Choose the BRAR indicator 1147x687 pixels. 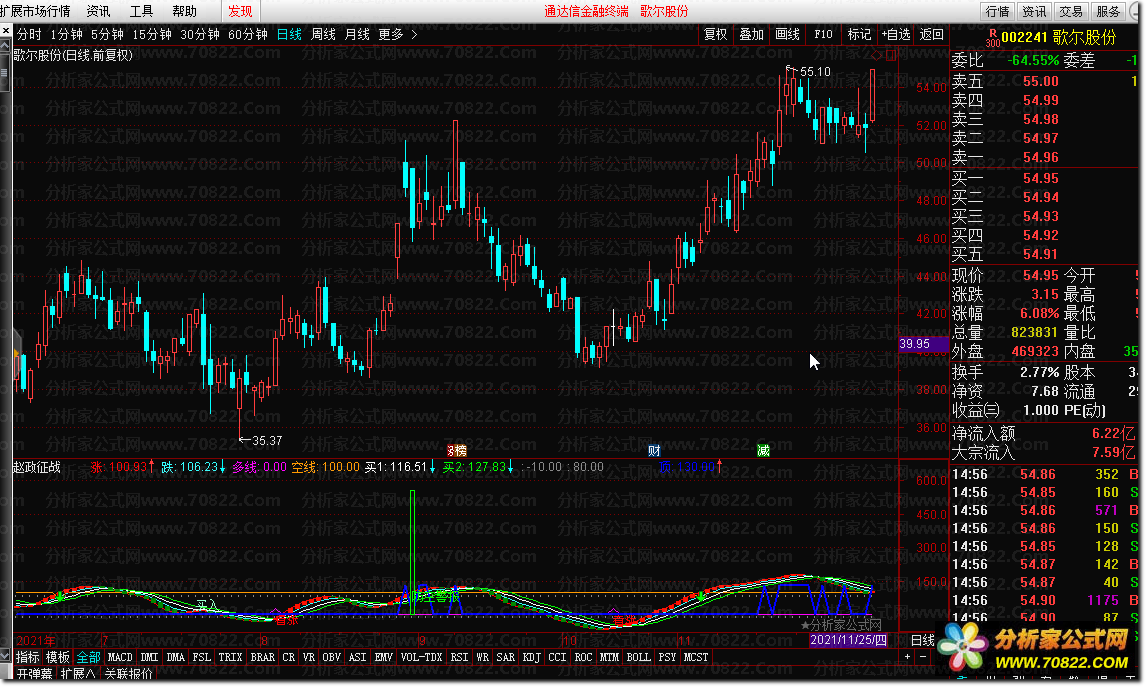pyautogui.click(x=263, y=657)
